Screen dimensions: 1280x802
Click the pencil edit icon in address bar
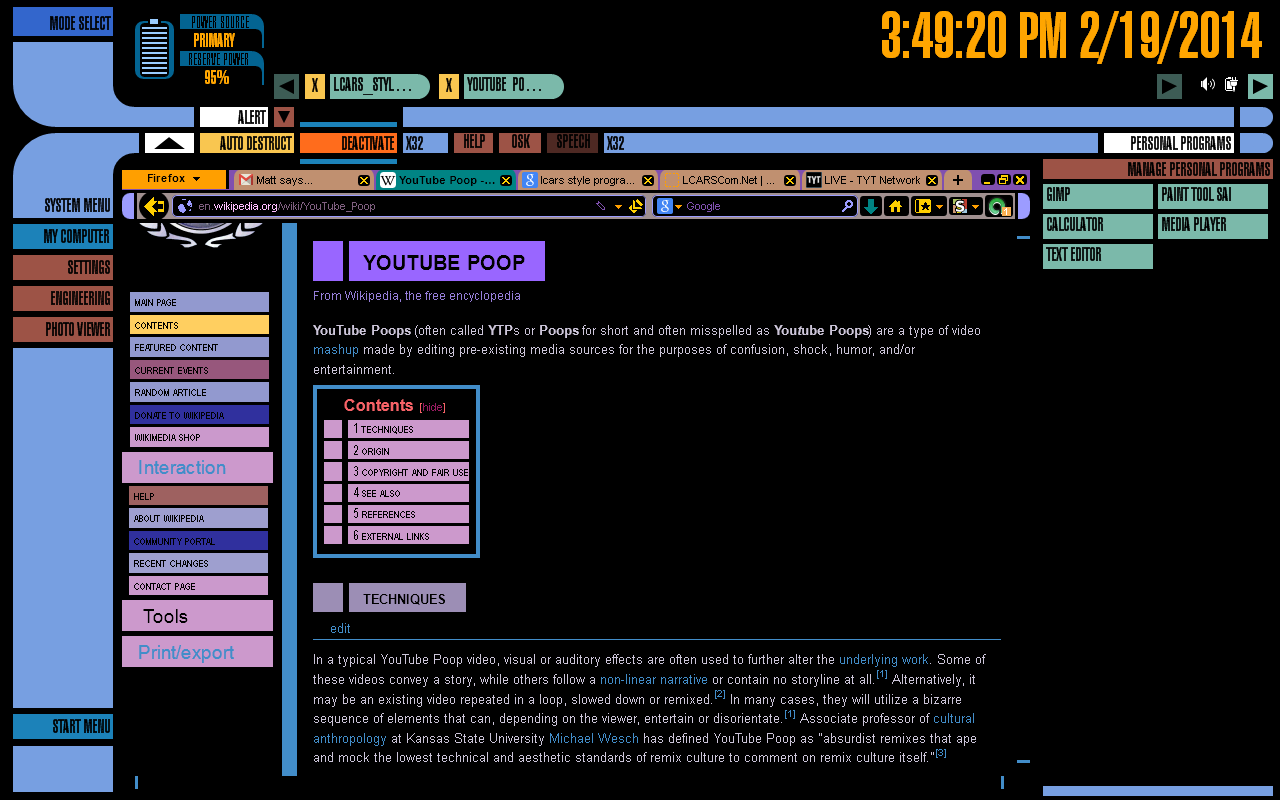(x=600, y=206)
